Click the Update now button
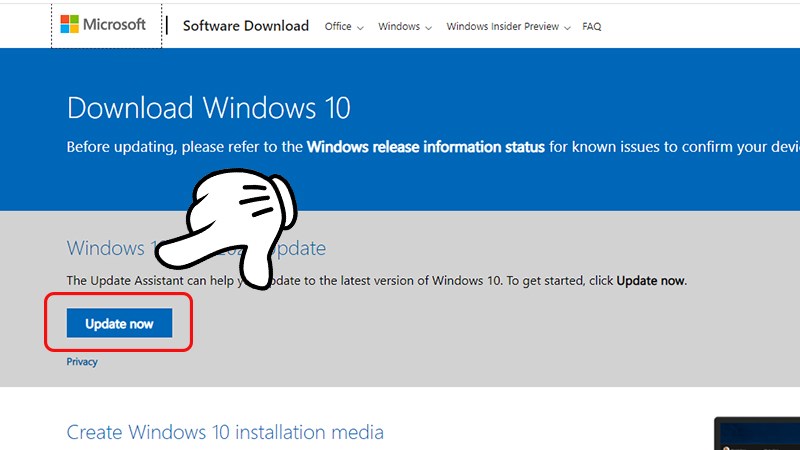The width and height of the screenshot is (800, 450). pyautogui.click(x=119, y=323)
